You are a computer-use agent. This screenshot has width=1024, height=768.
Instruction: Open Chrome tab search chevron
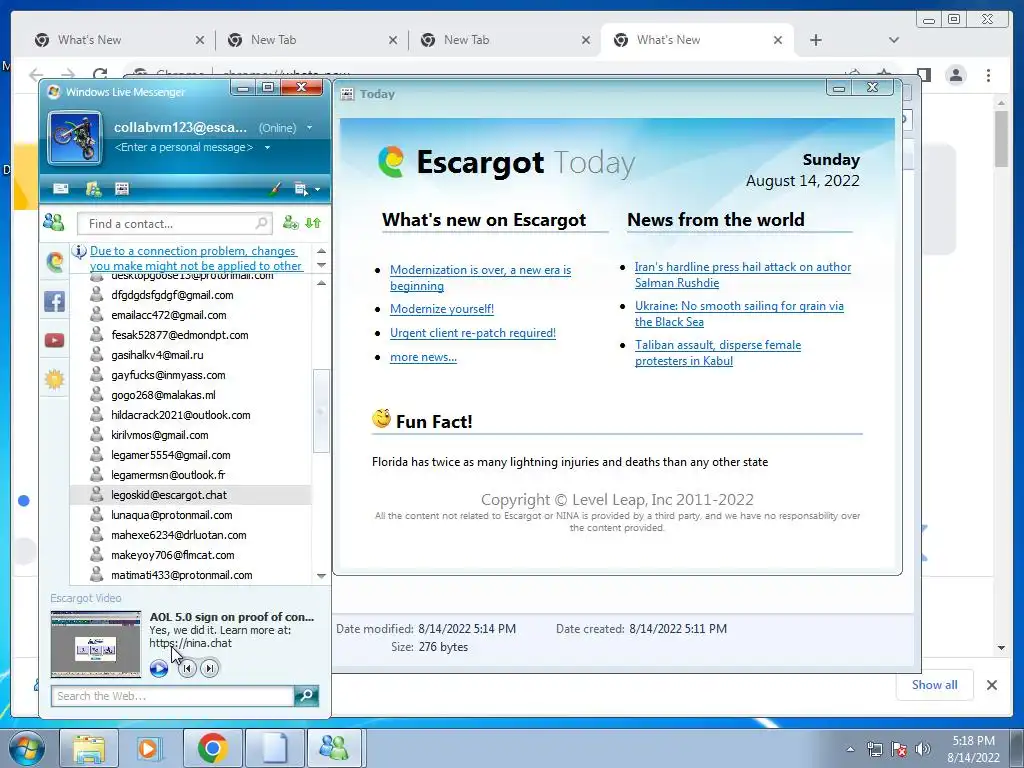894,40
